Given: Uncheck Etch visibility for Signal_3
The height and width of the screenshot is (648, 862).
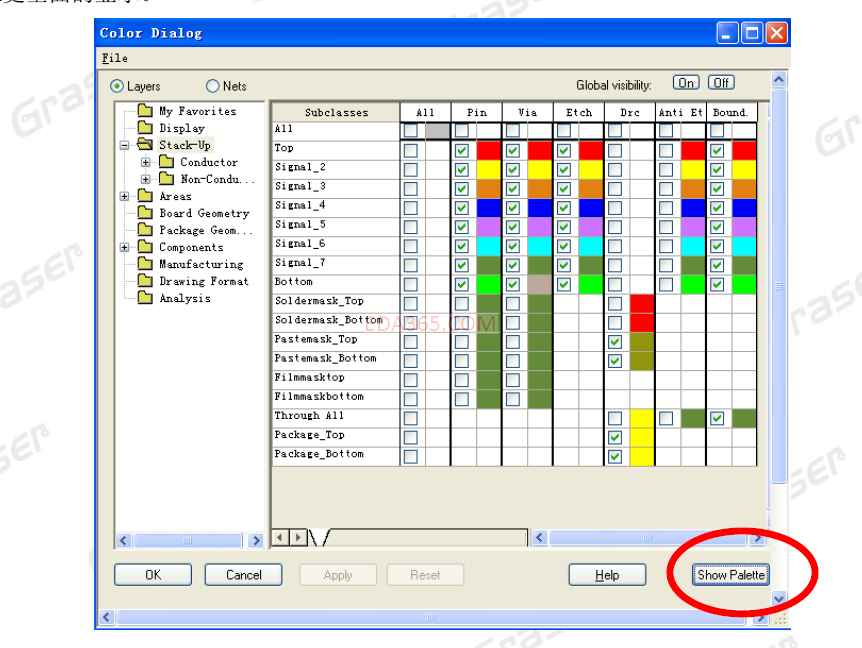Looking at the screenshot, I should (x=564, y=189).
